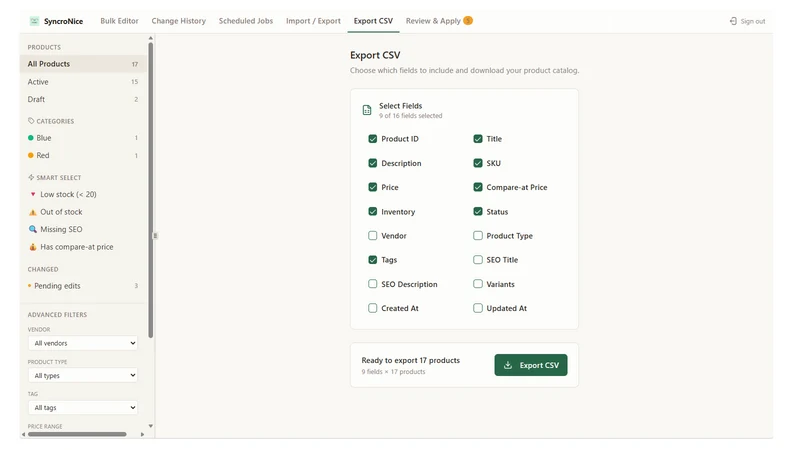This screenshot has width=800, height=450.
Task: Click the orange Red category dot
Action: click(x=31, y=155)
